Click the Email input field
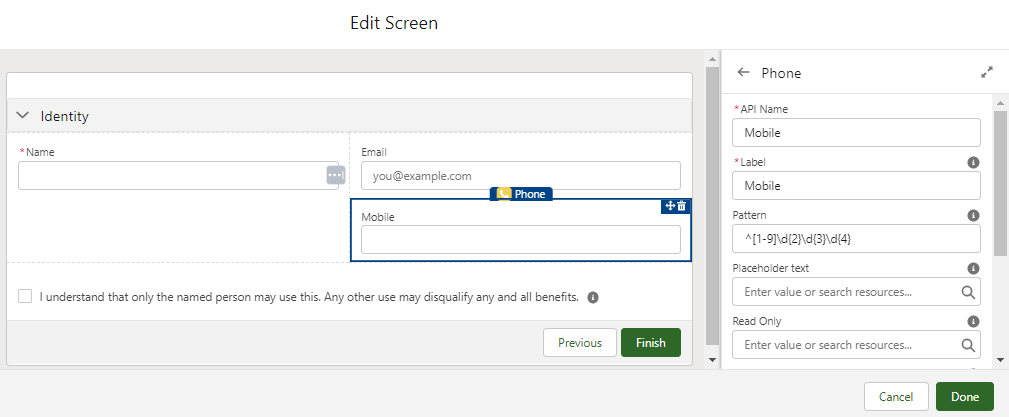The height and width of the screenshot is (417, 1009). [520, 176]
